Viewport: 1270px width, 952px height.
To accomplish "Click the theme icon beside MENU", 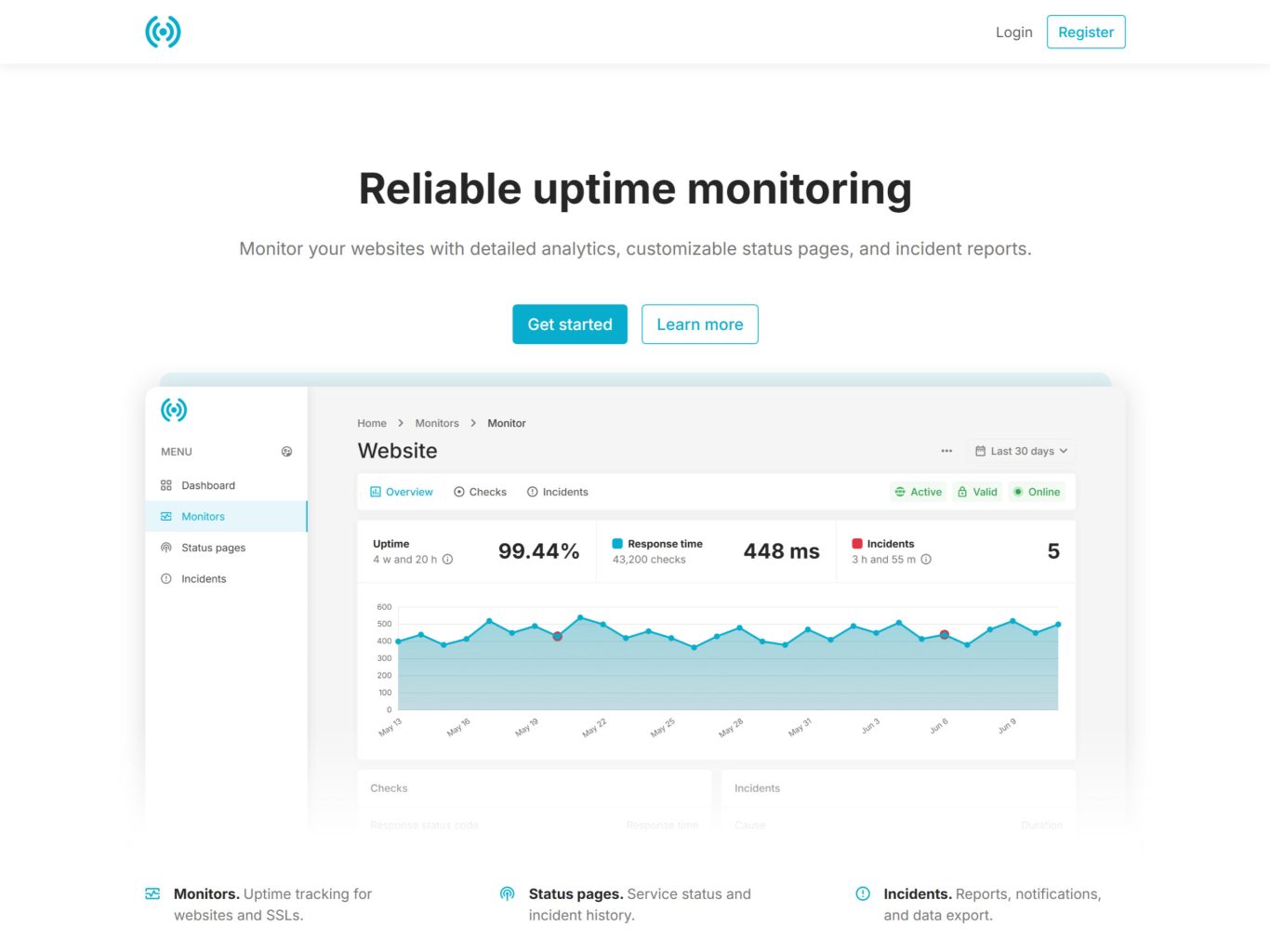I will [286, 452].
